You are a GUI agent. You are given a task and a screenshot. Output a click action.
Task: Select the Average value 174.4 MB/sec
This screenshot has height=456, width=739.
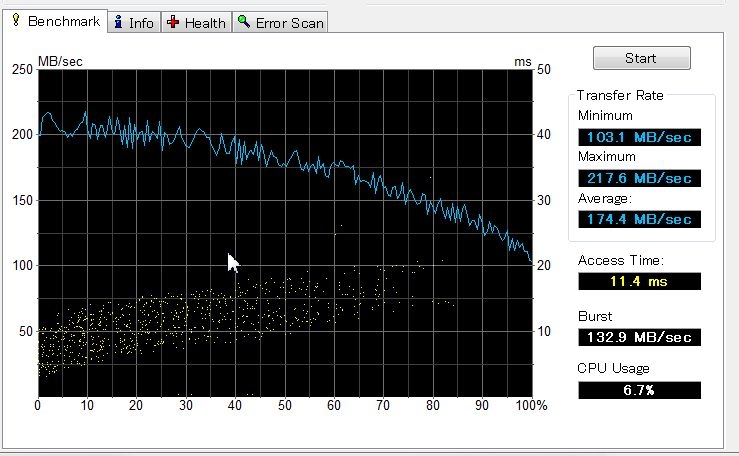[x=639, y=220]
